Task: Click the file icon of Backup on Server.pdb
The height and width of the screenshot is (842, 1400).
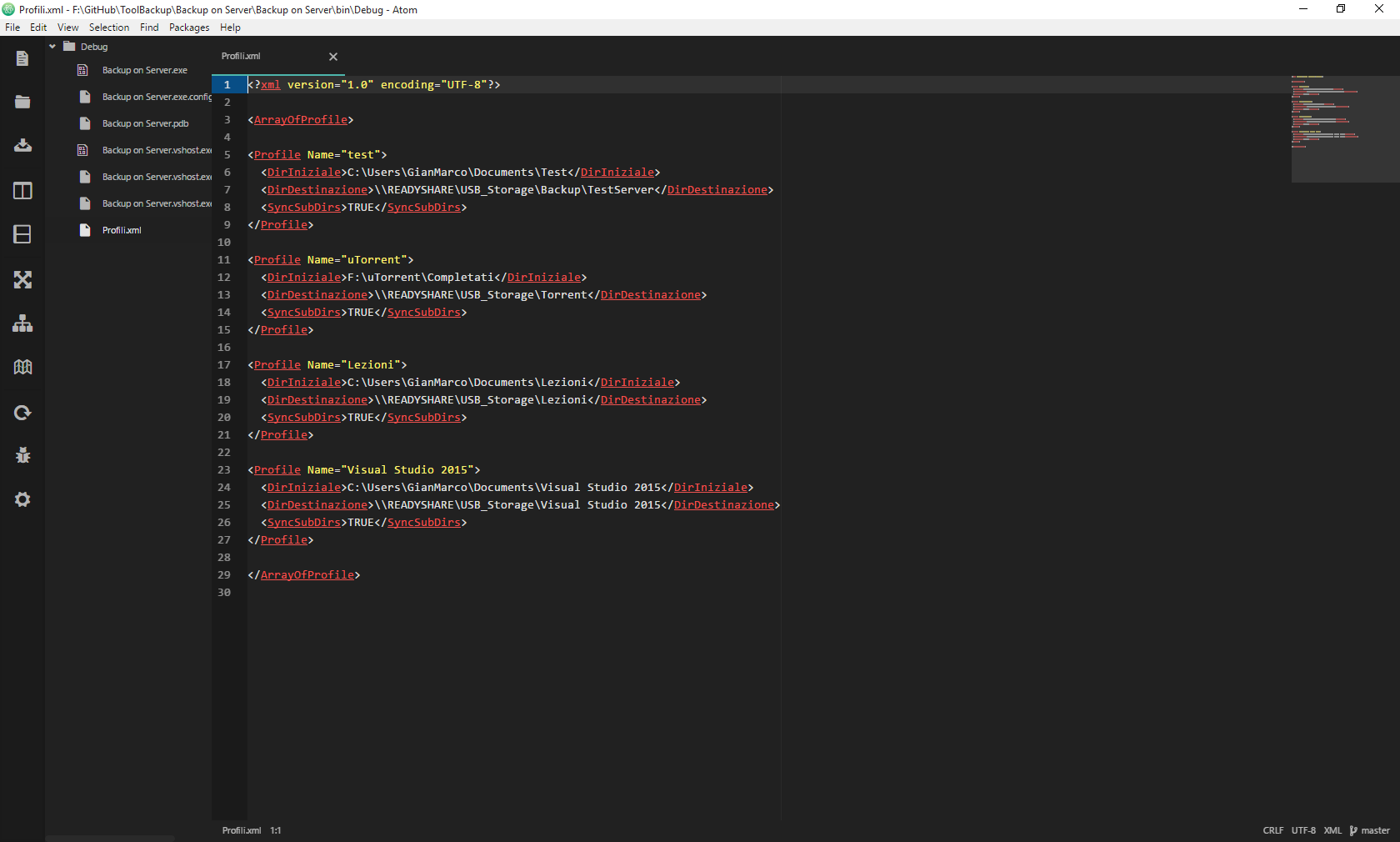Action: tap(84, 123)
